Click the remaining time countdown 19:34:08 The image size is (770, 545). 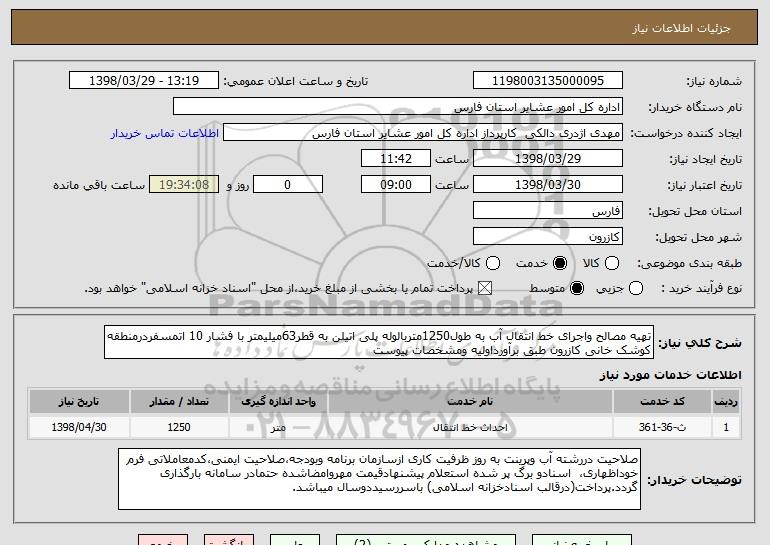tap(184, 185)
